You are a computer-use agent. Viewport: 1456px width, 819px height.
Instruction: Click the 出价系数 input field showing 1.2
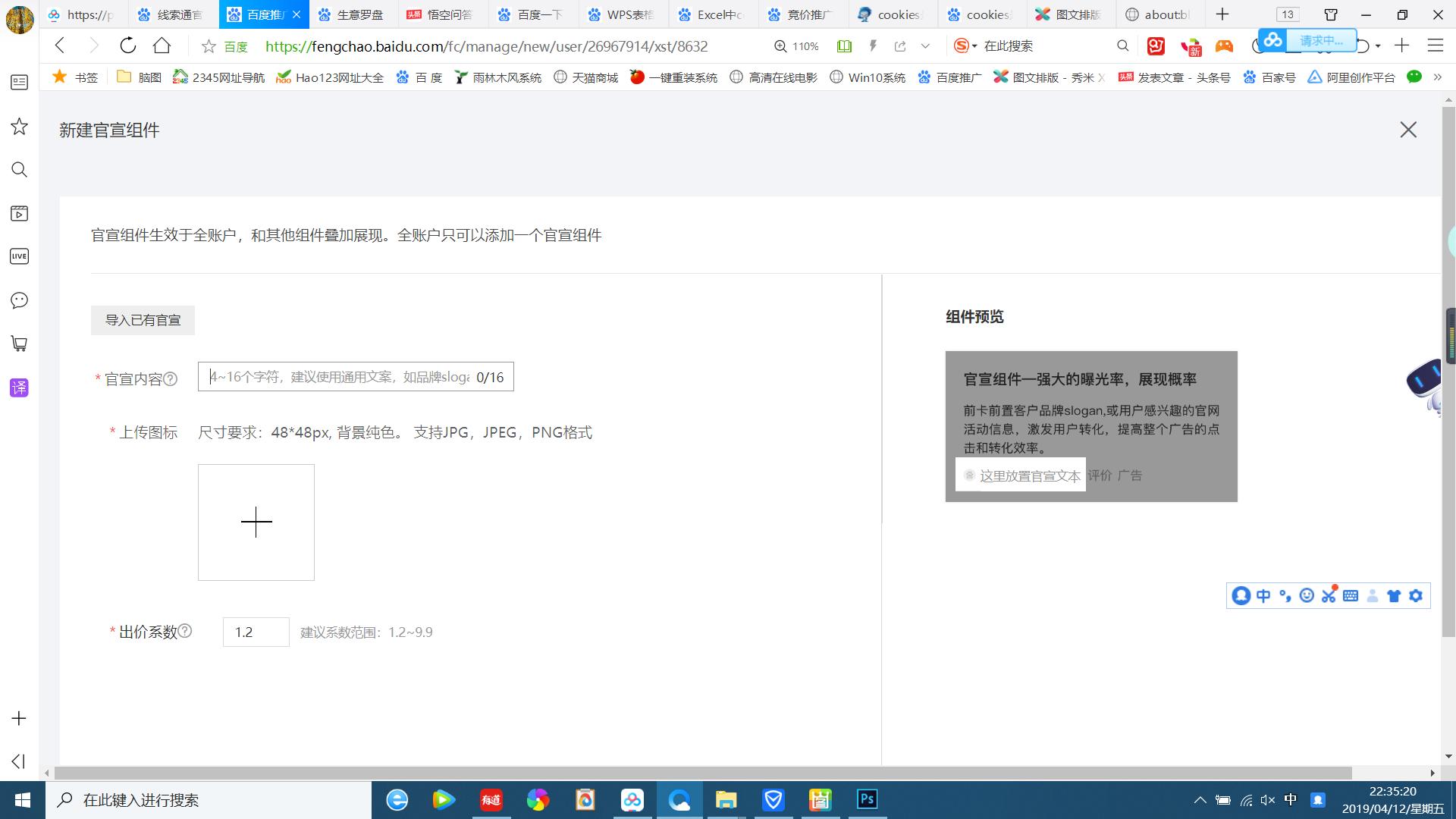point(256,632)
